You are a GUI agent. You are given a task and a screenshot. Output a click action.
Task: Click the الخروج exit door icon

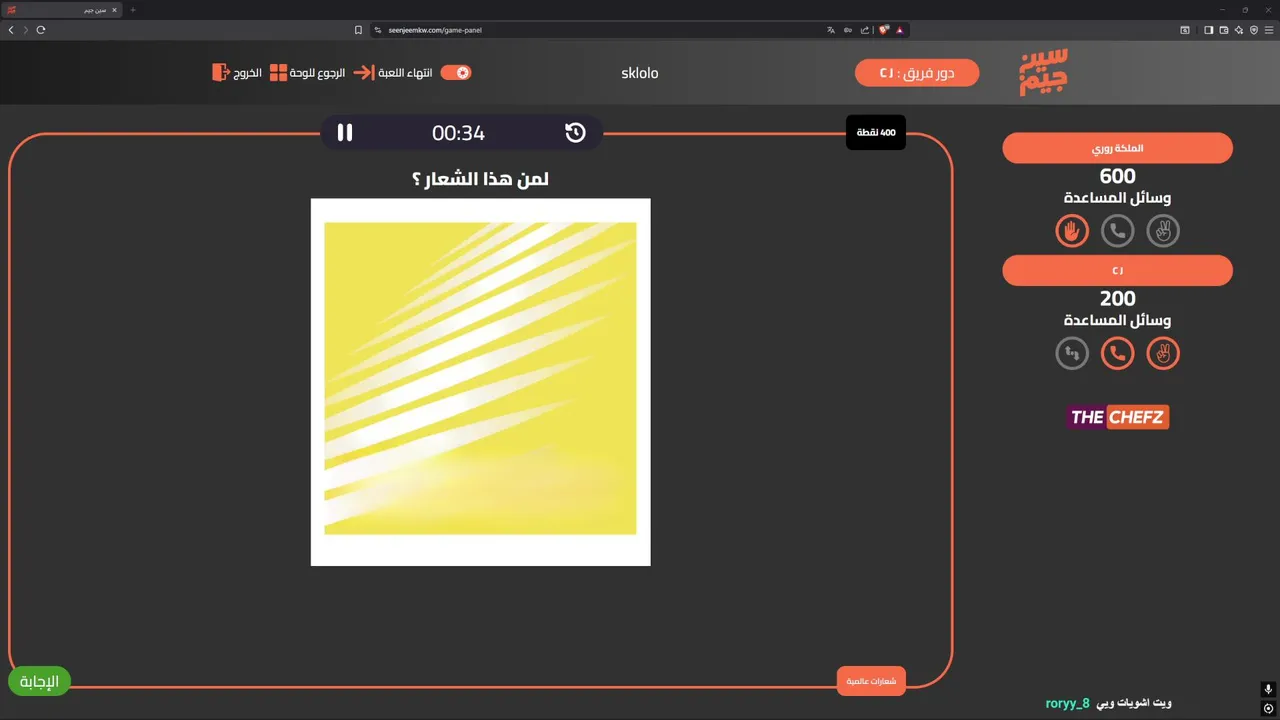point(221,73)
